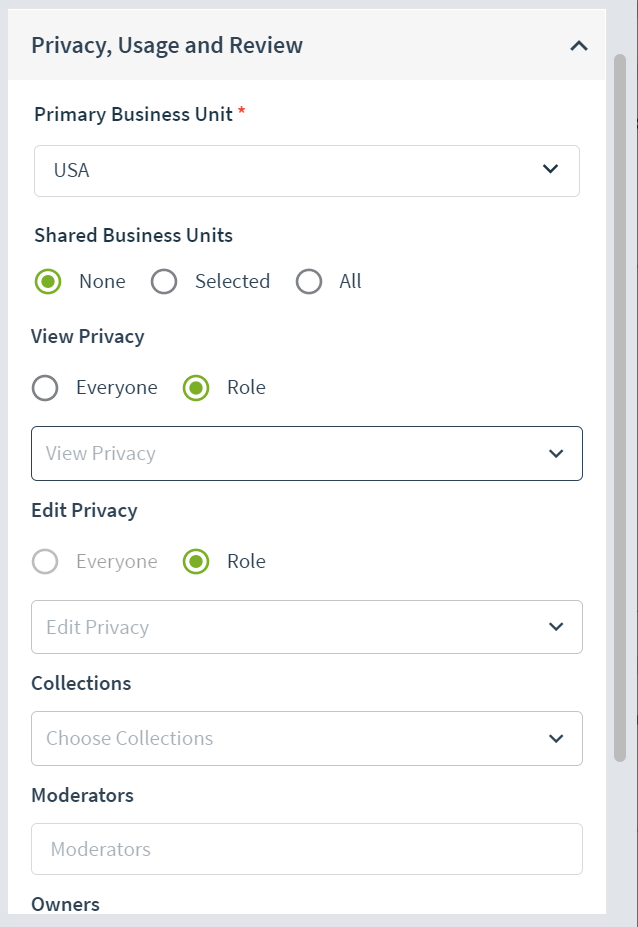Click the Edit Privacy dropdown chevron

pyautogui.click(x=556, y=627)
